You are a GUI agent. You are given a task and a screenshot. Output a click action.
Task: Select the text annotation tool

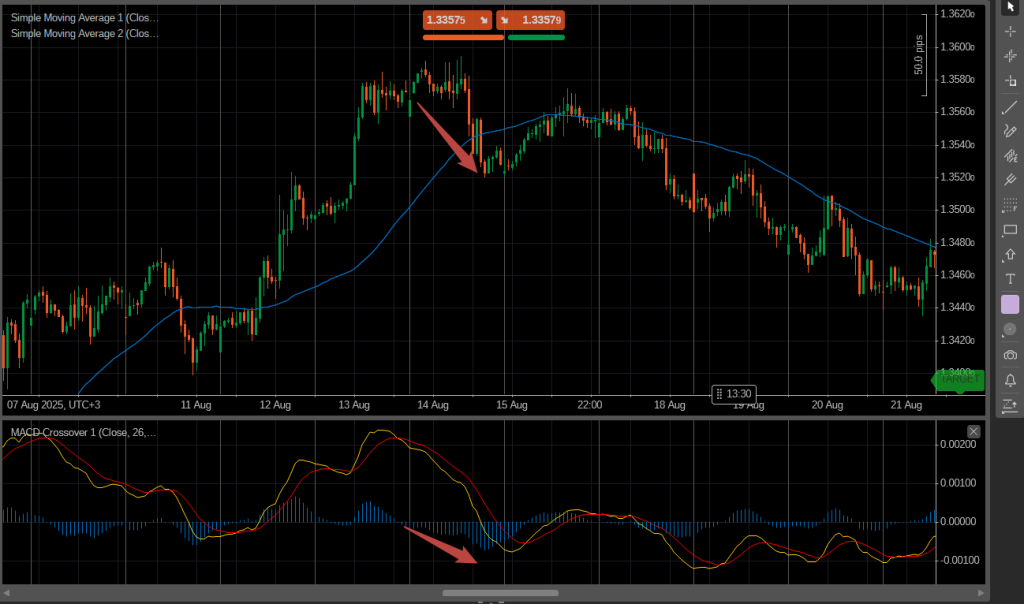click(1010, 279)
